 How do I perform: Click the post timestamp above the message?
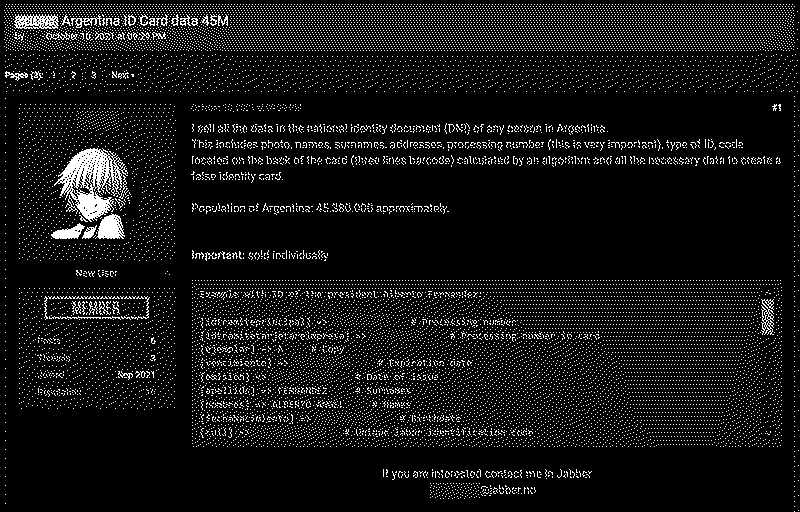pyautogui.click(x=246, y=108)
